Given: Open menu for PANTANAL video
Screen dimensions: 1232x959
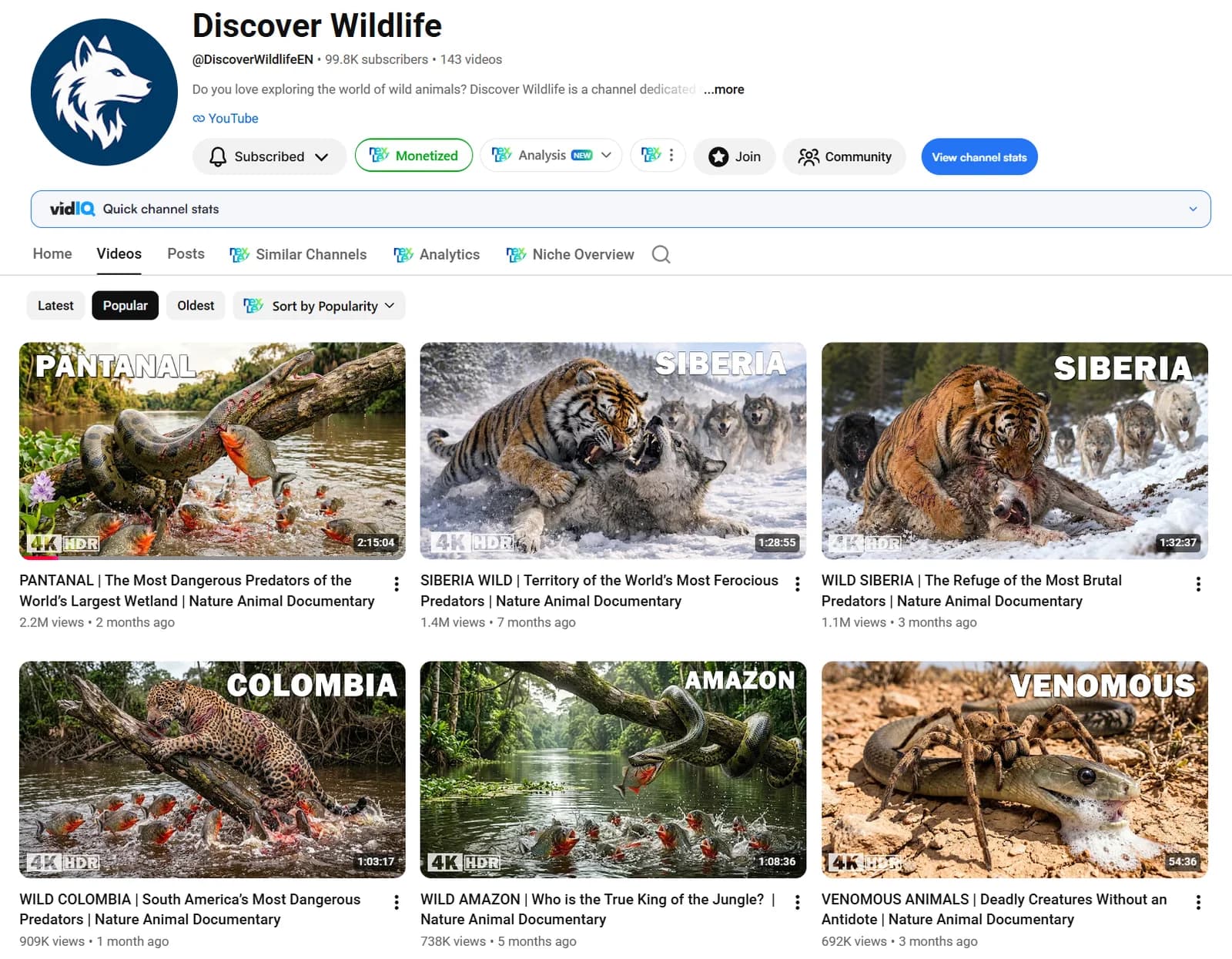Looking at the screenshot, I should pyautogui.click(x=397, y=584).
